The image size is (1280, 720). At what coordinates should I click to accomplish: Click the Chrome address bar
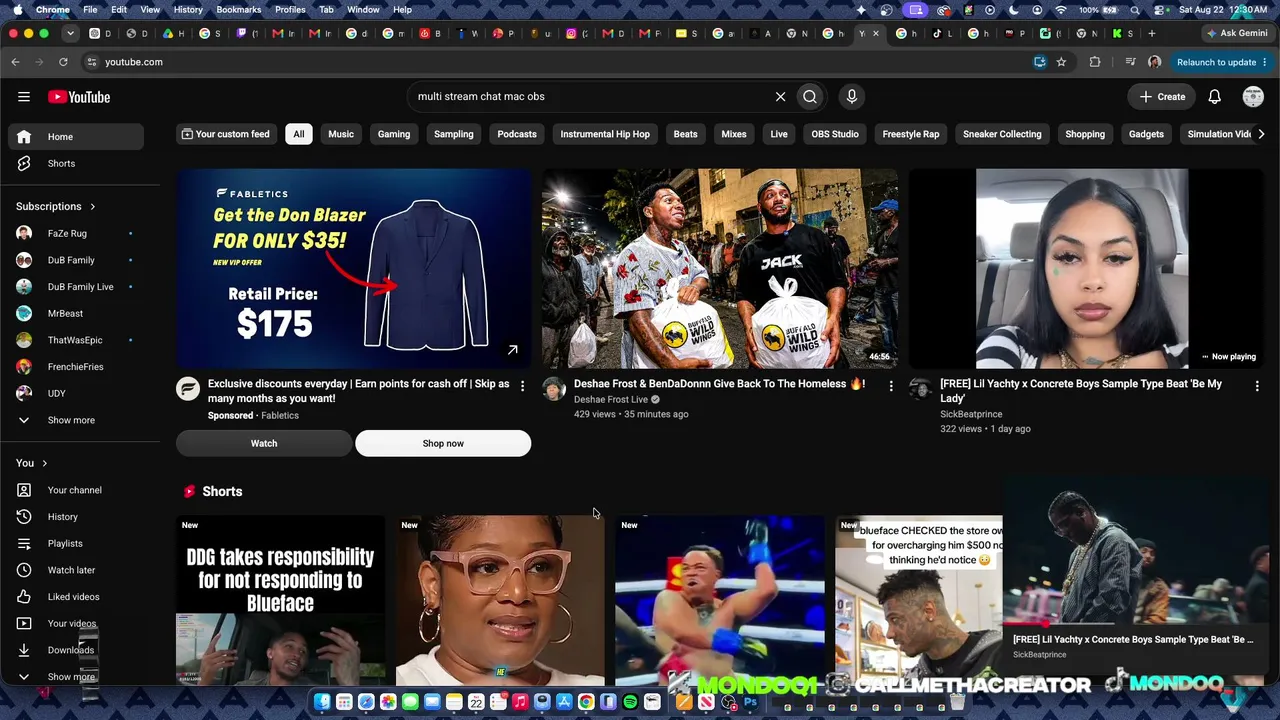pyautogui.click(x=560, y=62)
